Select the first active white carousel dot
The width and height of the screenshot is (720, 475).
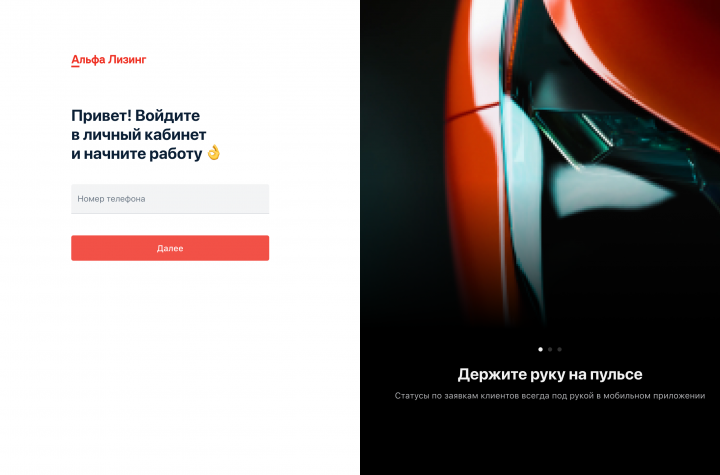click(540, 350)
